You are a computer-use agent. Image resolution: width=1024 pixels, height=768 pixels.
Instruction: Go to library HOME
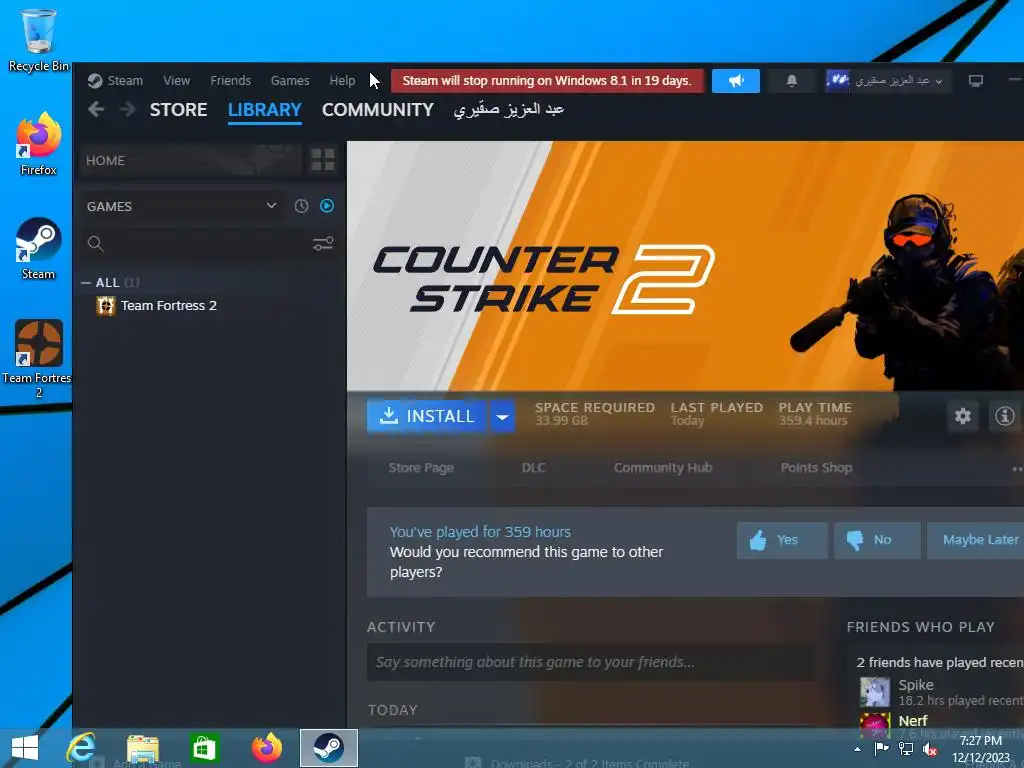coord(191,160)
